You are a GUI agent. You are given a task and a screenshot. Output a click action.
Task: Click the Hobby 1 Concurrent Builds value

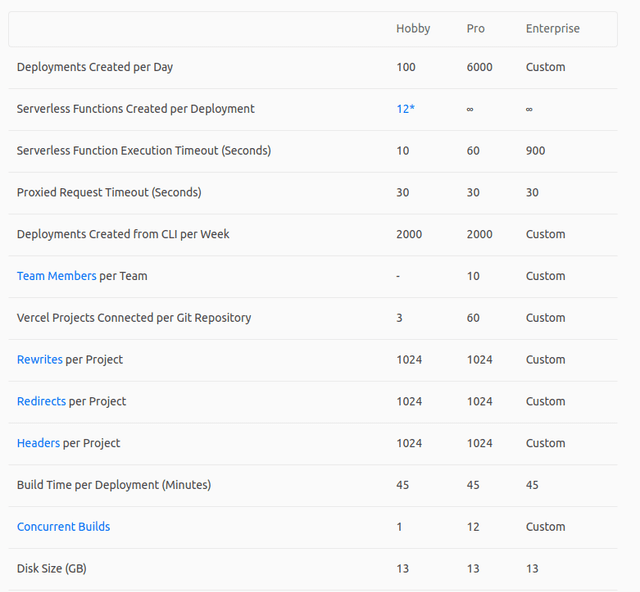pos(399,527)
